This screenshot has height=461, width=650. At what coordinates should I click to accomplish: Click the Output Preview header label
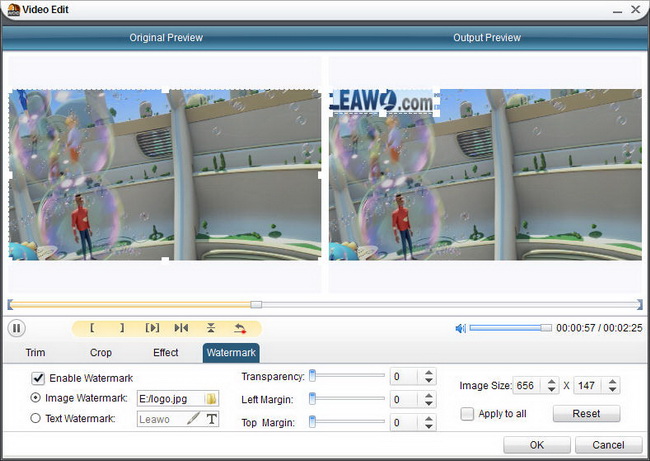pos(487,38)
